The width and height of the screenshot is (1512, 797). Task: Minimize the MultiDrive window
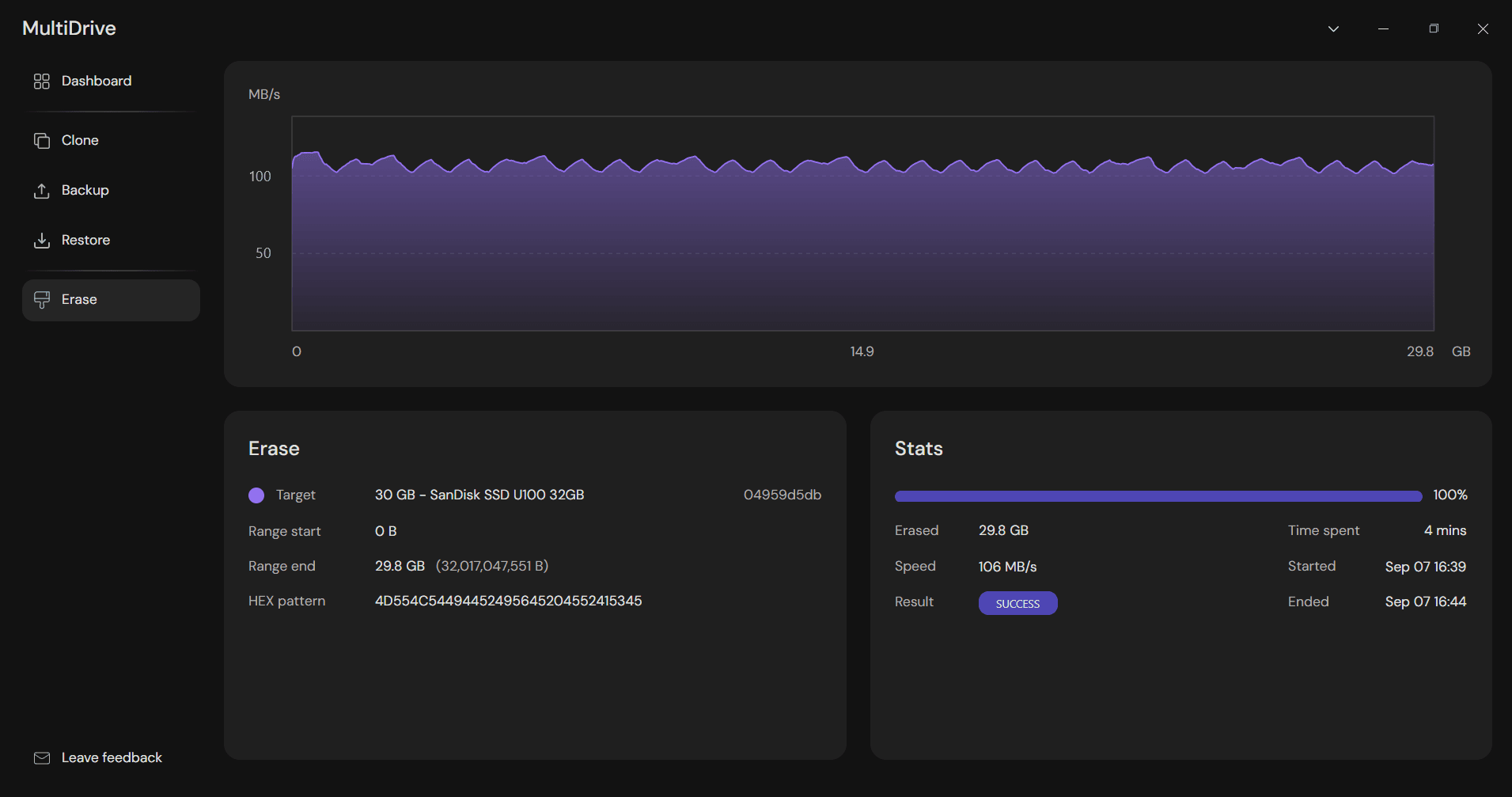(x=1383, y=29)
